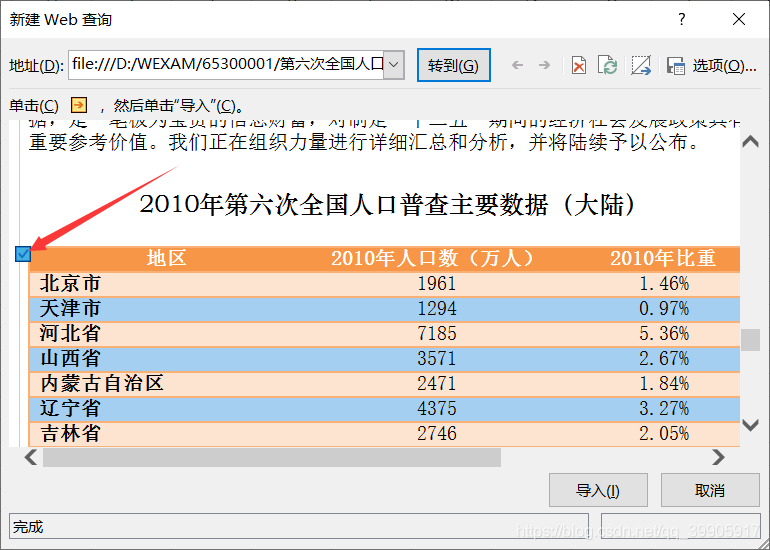The height and width of the screenshot is (550, 770).
Task: Click the 2010年比重 column header
Action: tap(663, 258)
